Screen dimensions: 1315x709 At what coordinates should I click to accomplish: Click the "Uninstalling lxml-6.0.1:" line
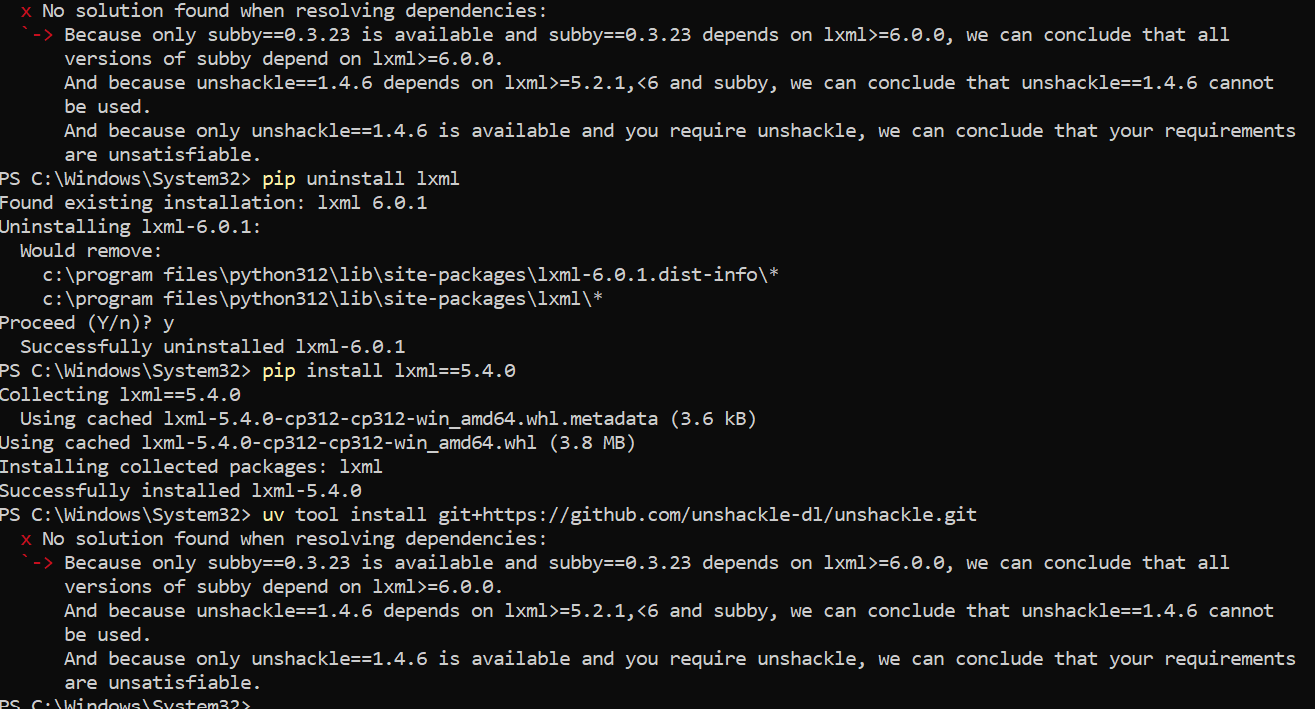coord(130,227)
